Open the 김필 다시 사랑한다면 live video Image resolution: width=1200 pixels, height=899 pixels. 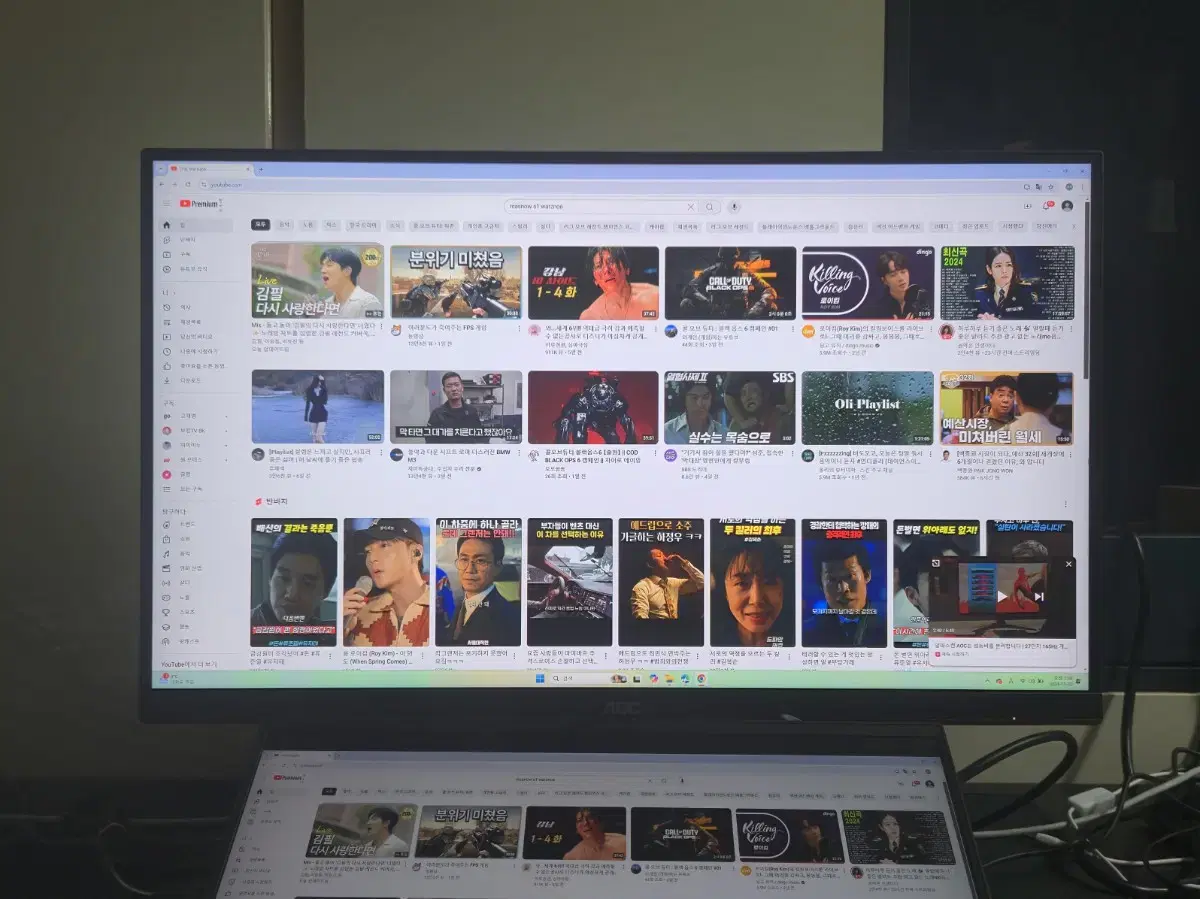[317, 281]
